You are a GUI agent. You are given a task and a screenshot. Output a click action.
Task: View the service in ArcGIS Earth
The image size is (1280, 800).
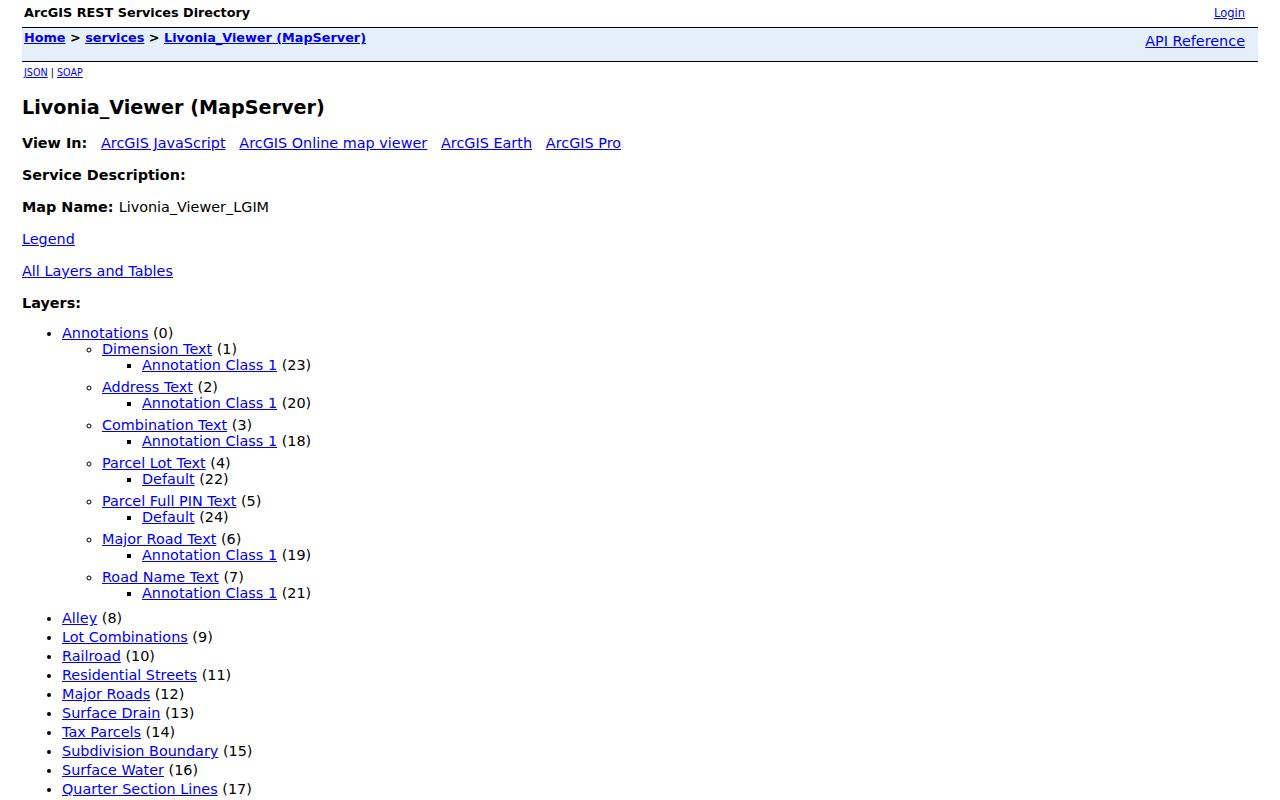[x=486, y=143]
